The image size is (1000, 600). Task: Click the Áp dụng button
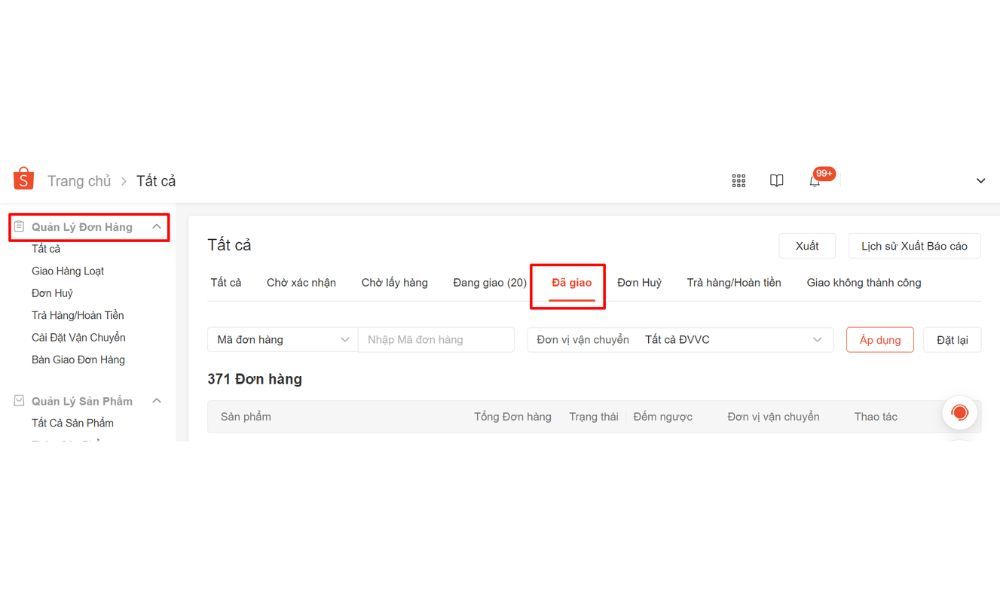pyautogui.click(x=880, y=340)
